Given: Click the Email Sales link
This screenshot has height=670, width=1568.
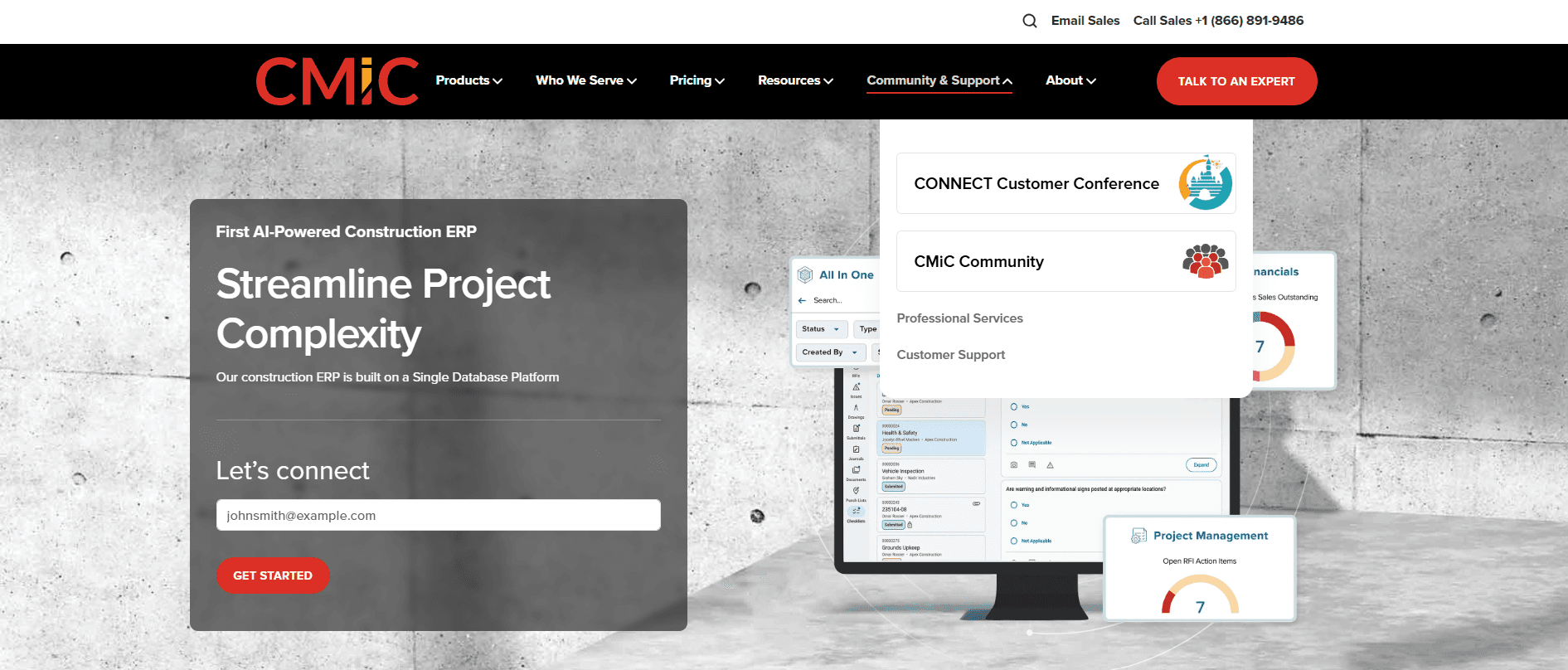Looking at the screenshot, I should 1085,21.
